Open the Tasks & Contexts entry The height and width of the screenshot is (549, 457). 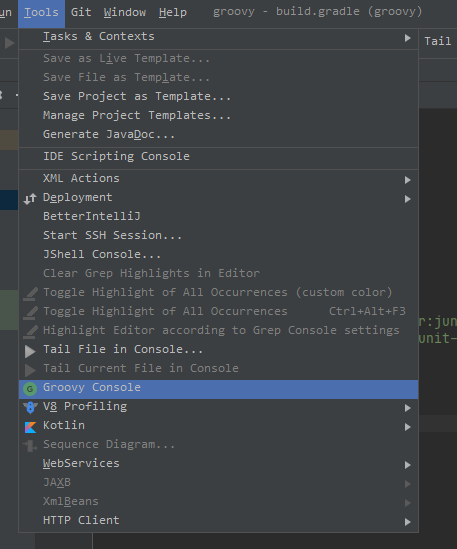(x=219, y=37)
